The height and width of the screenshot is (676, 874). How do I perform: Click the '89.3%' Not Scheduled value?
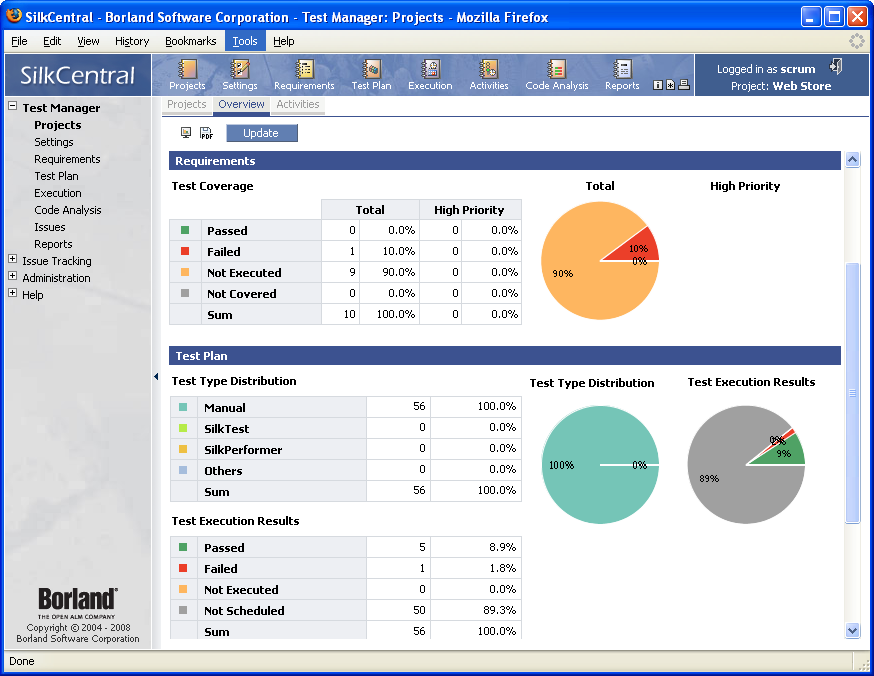pyautogui.click(x=499, y=610)
